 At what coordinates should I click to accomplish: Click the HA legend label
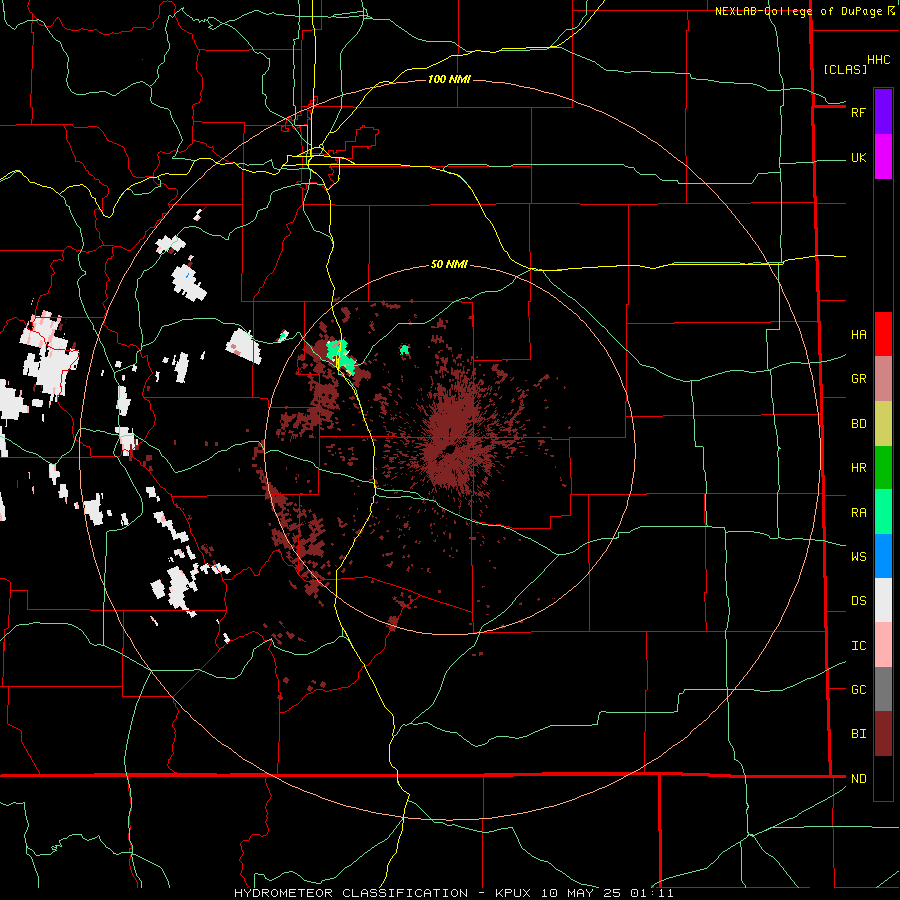[858, 335]
